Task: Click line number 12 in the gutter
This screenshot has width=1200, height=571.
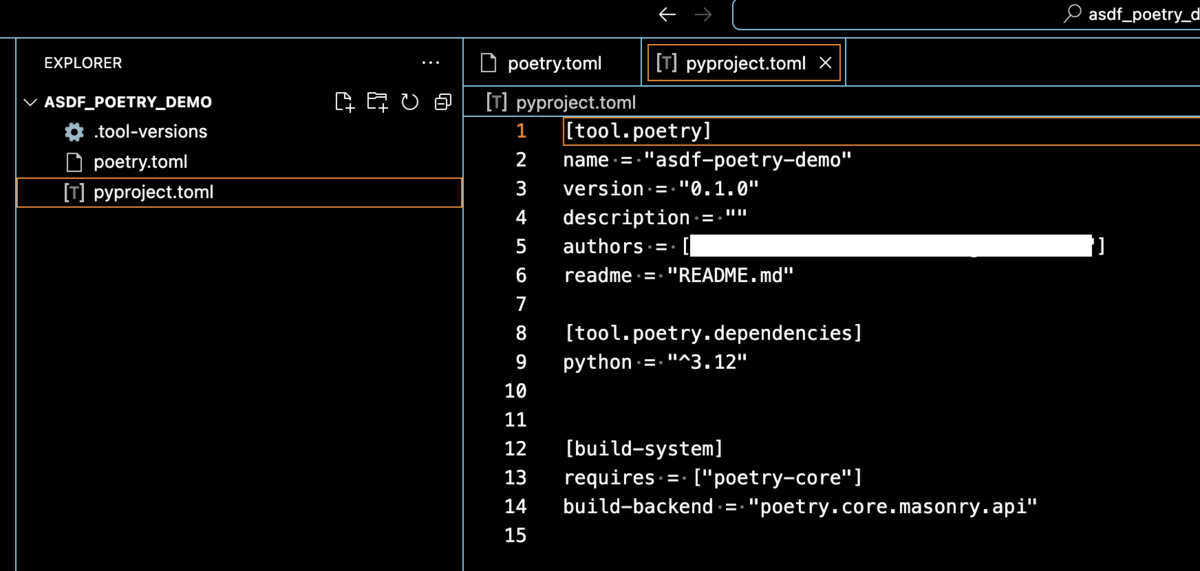Action: tap(515, 449)
